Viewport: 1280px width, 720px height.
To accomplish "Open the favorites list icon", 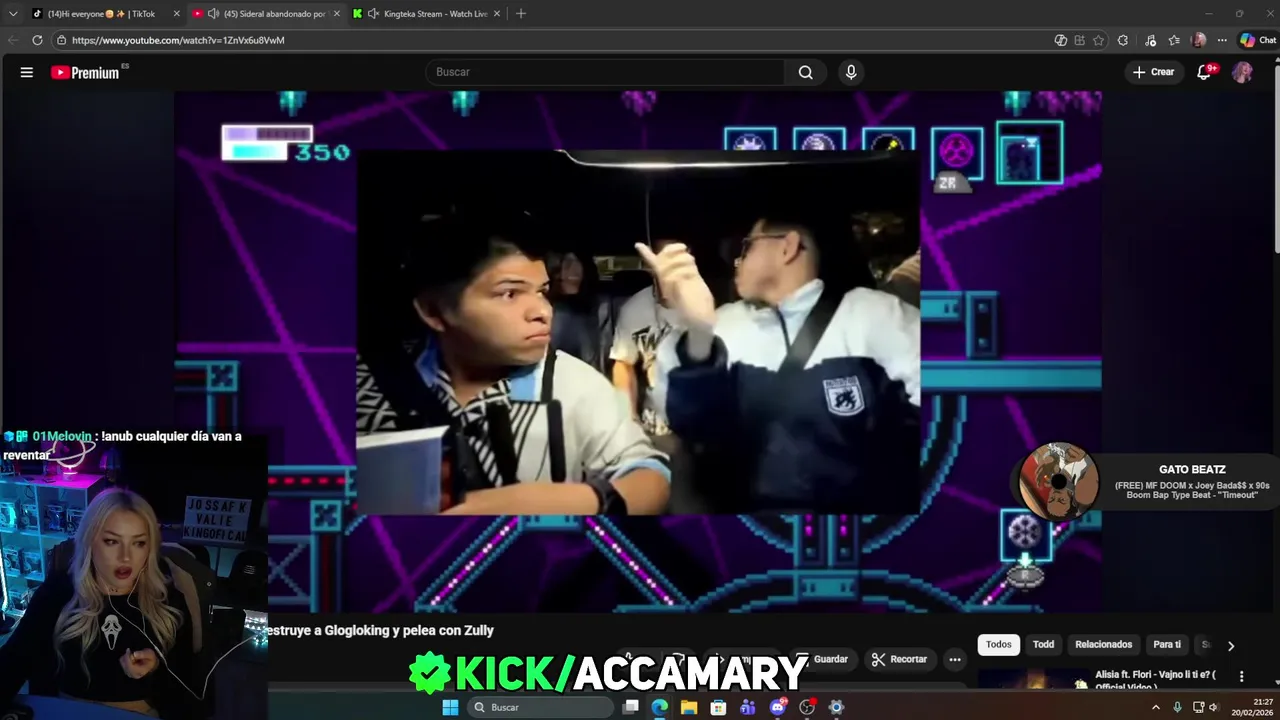I will point(1174,40).
